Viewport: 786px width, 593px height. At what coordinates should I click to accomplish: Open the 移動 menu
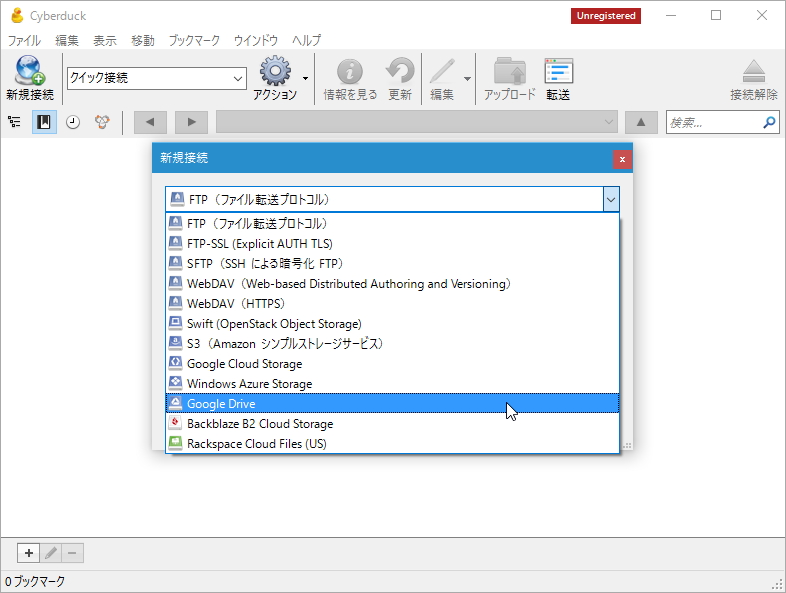[143, 40]
